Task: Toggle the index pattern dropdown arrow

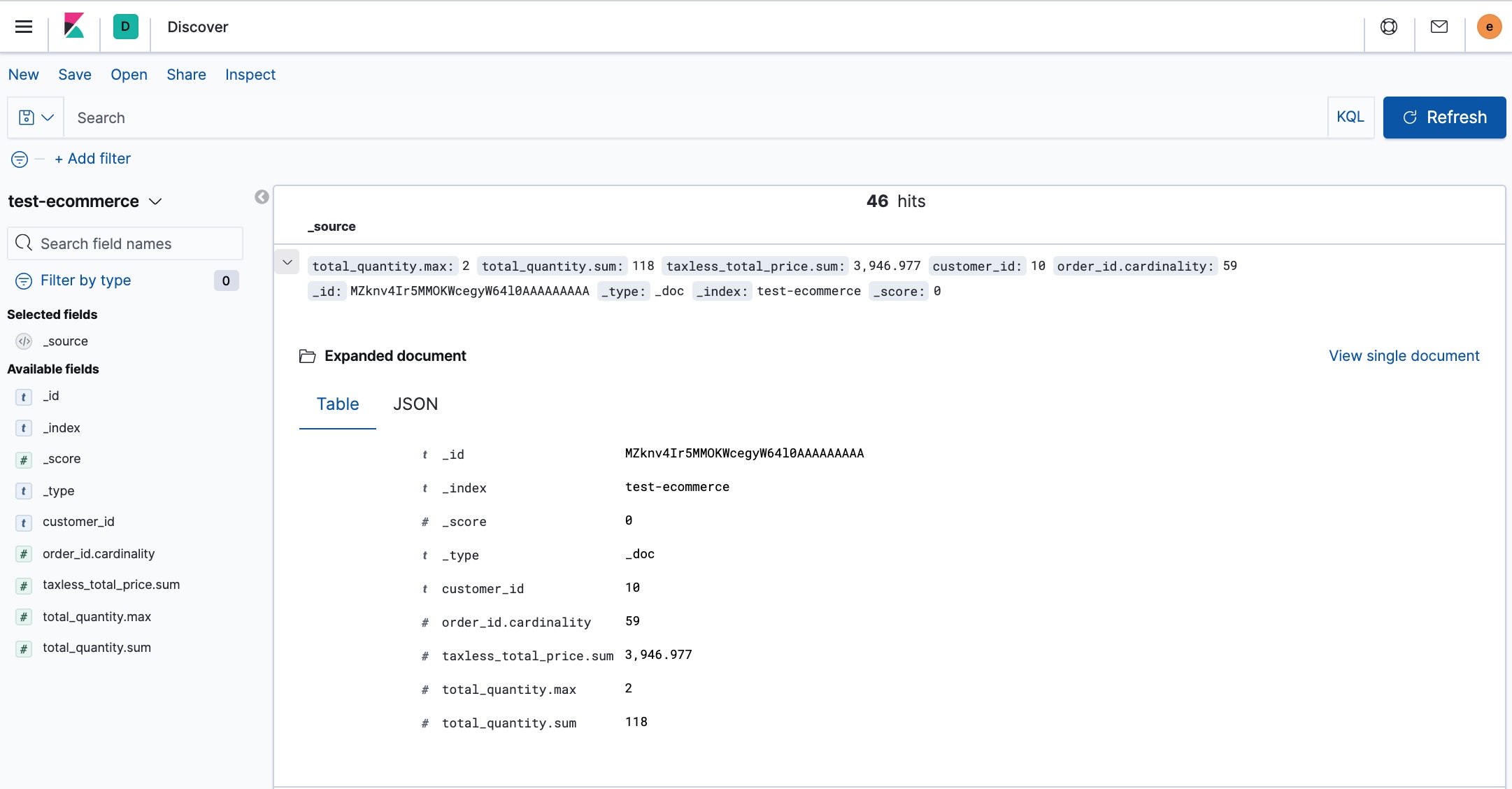Action: coord(156,201)
